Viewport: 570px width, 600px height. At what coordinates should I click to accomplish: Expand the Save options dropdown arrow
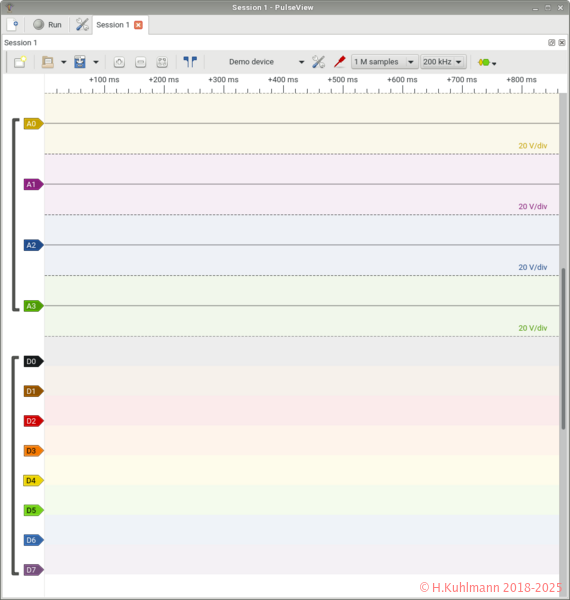(x=96, y=62)
